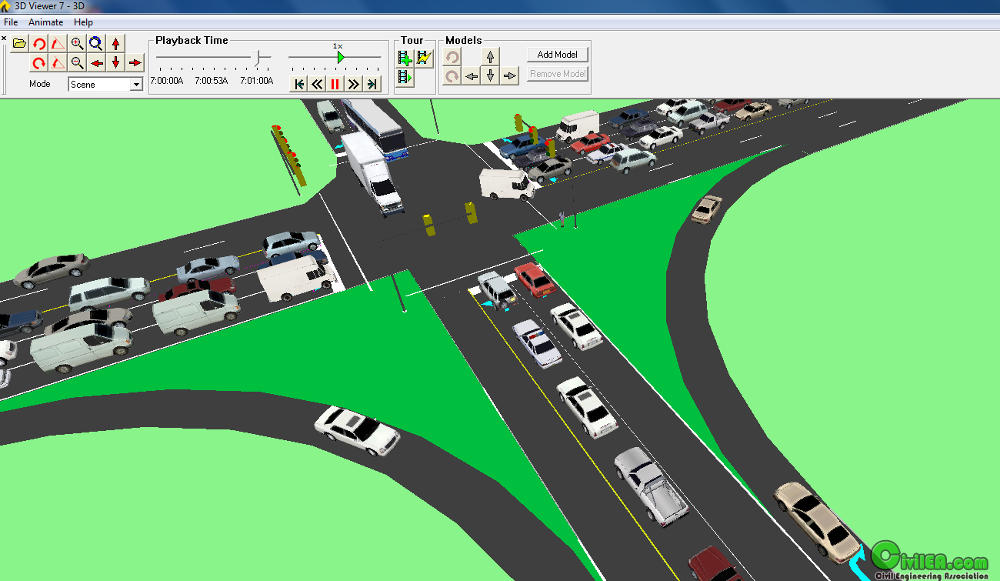1000x581 pixels.
Task: Open the File menu
Action: [x=11, y=21]
